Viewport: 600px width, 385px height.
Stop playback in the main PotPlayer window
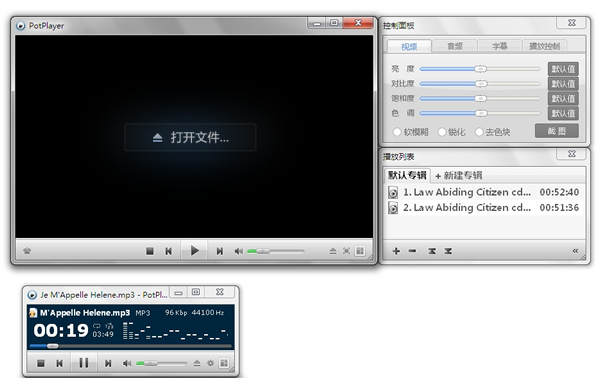click(x=150, y=251)
